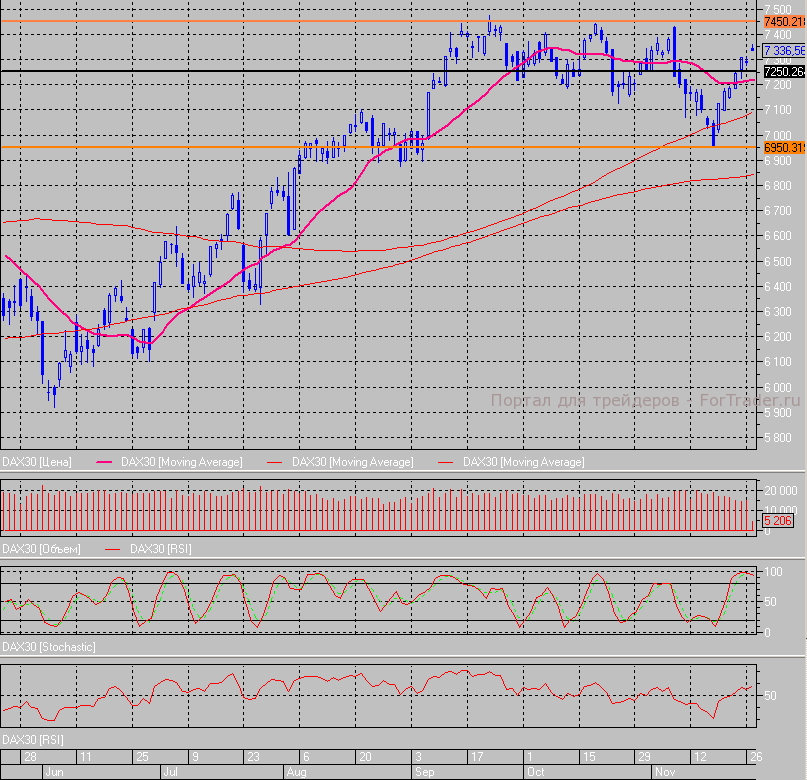Click the DAX30 [Объем] volume panel label
807x780 pixels.
click(x=41, y=549)
